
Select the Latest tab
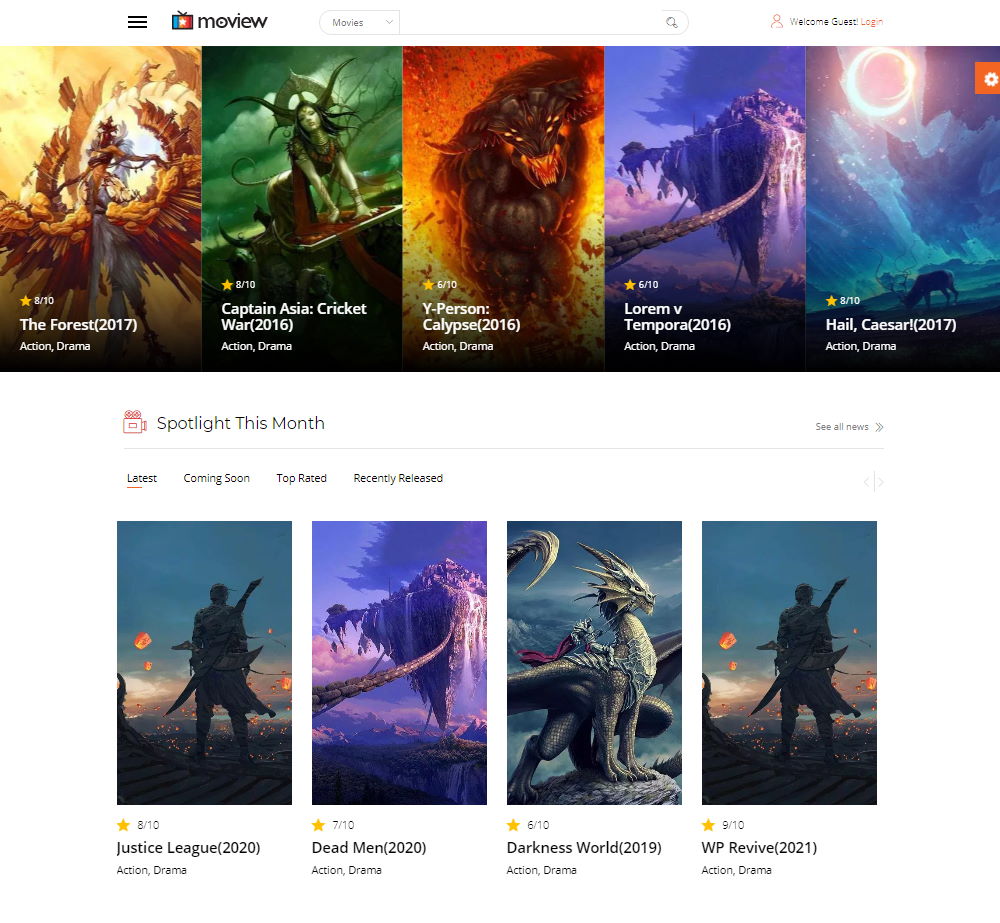(x=142, y=478)
